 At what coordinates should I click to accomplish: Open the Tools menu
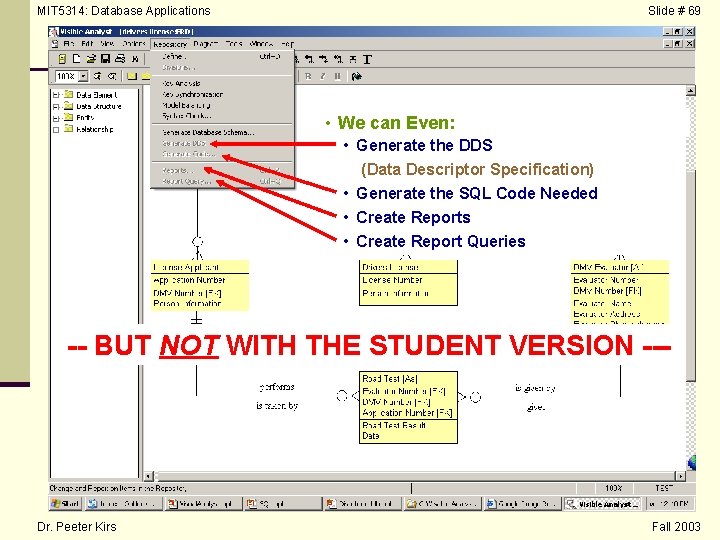pos(234,44)
